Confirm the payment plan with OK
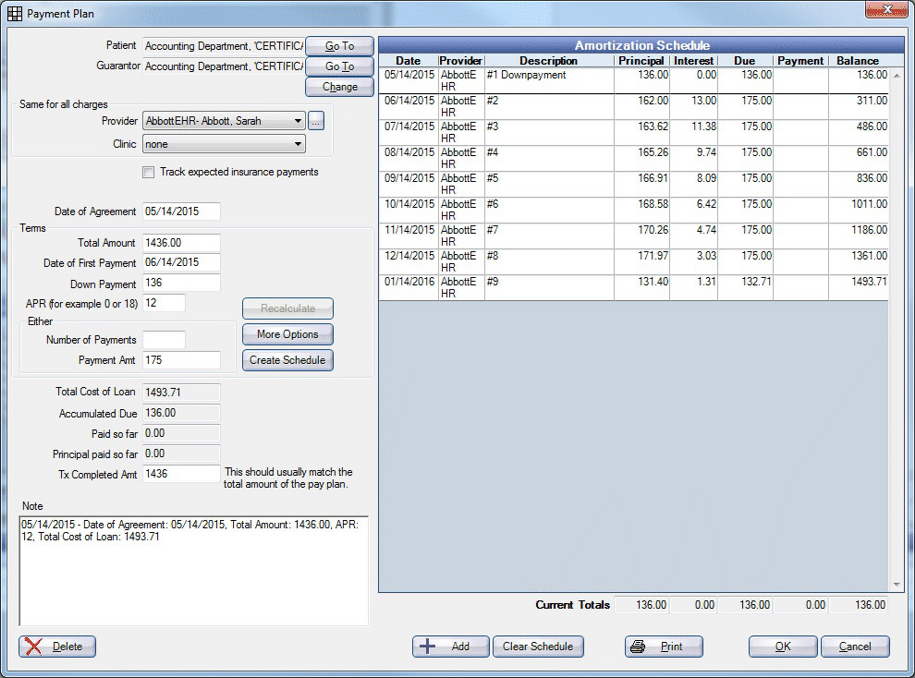Viewport: 915px width, 678px height. 782,646
